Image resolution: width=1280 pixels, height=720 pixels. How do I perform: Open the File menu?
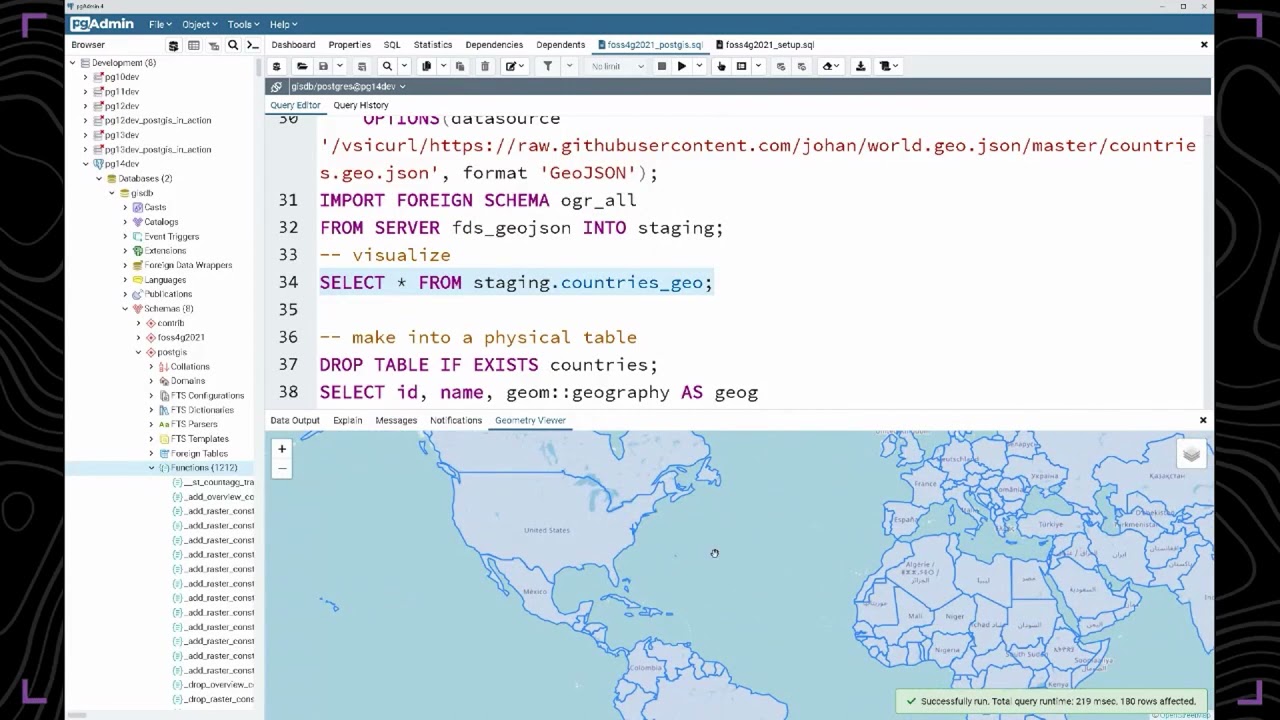(160, 24)
